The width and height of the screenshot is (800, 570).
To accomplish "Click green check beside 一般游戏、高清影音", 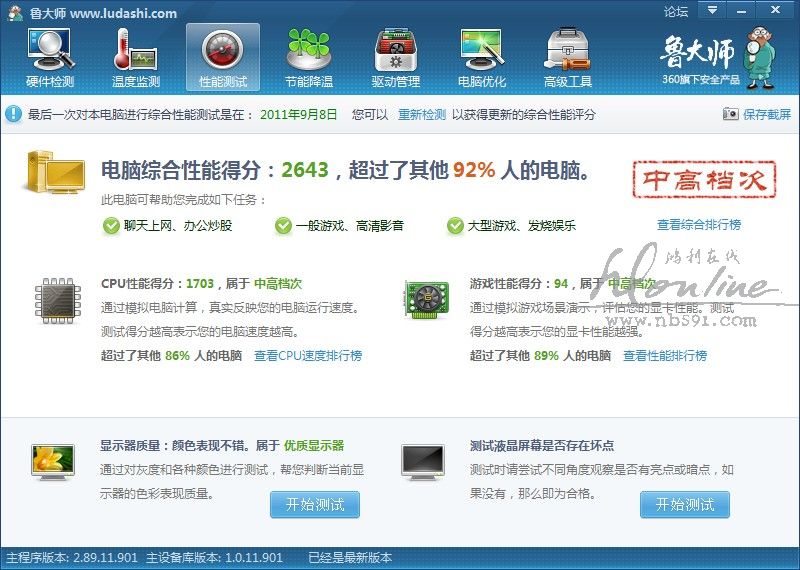I will coord(283,226).
